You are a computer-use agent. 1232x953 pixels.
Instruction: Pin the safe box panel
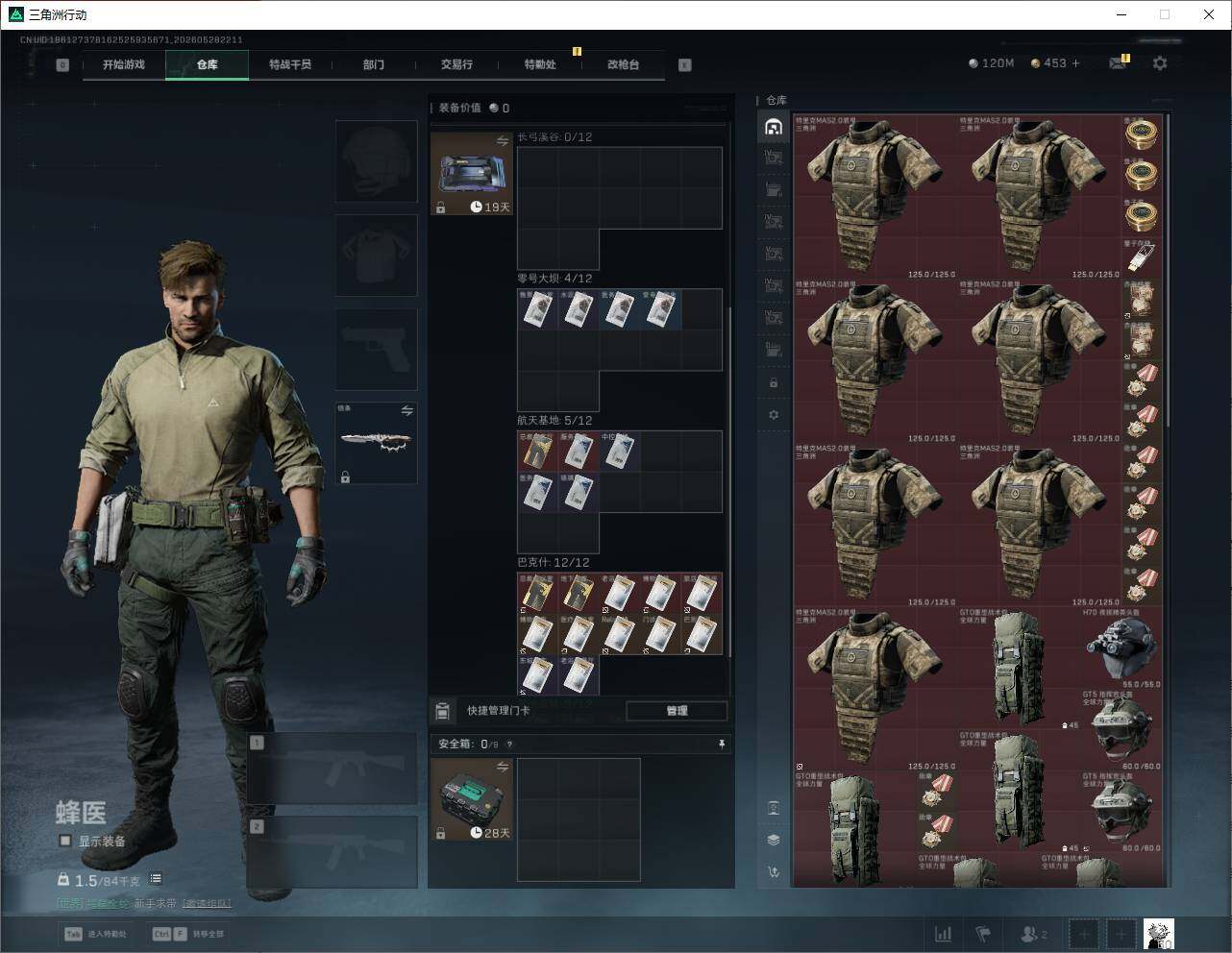coord(722,744)
